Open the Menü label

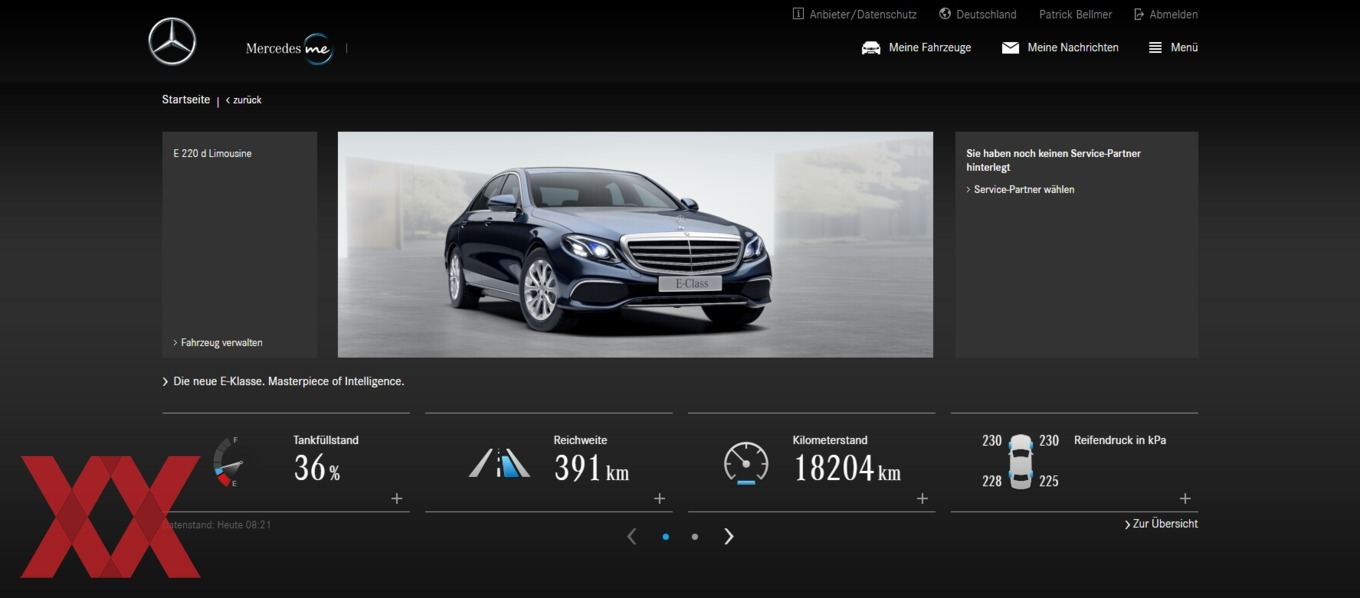point(1184,48)
